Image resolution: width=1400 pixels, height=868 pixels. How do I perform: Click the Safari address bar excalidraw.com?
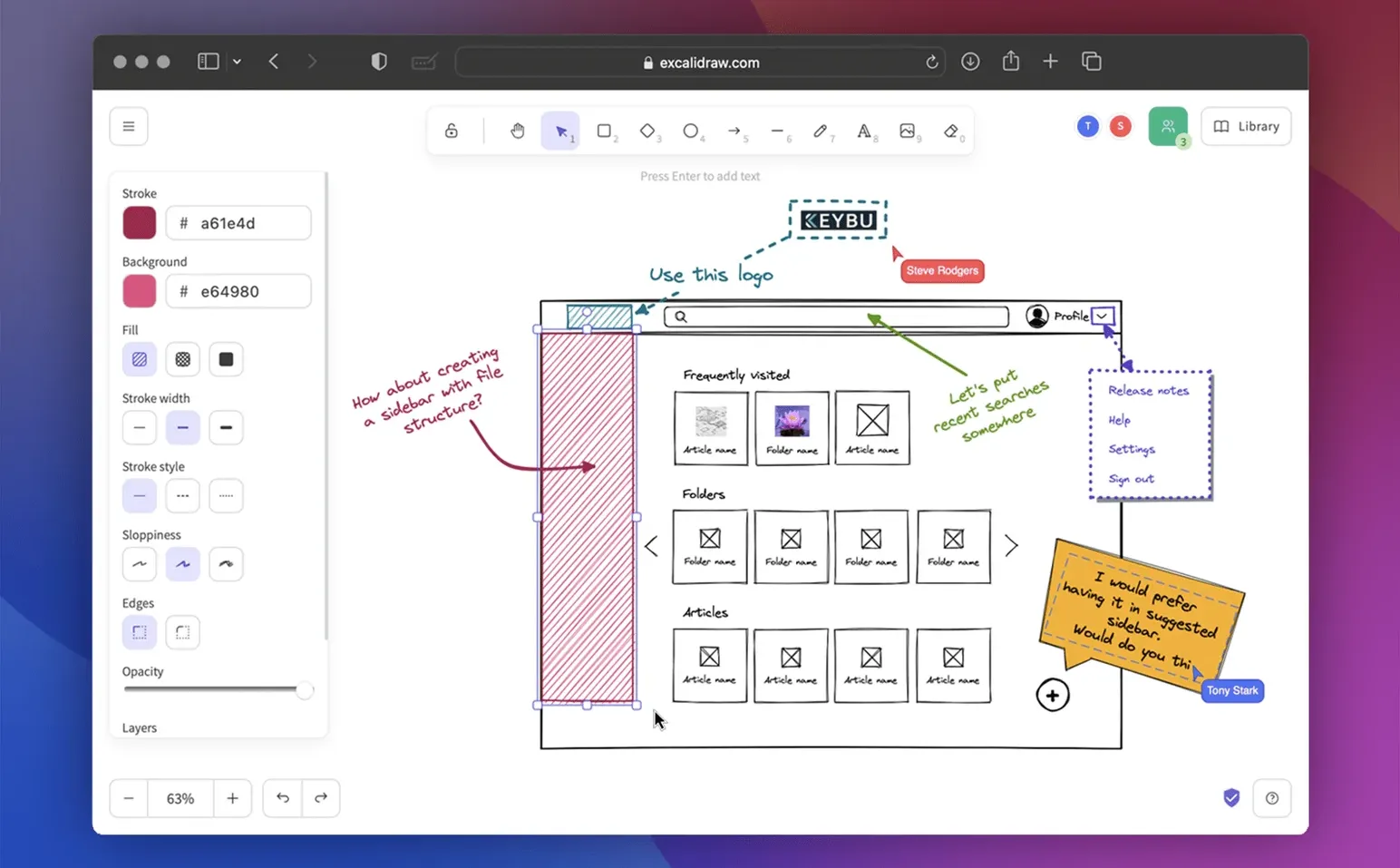pos(700,63)
